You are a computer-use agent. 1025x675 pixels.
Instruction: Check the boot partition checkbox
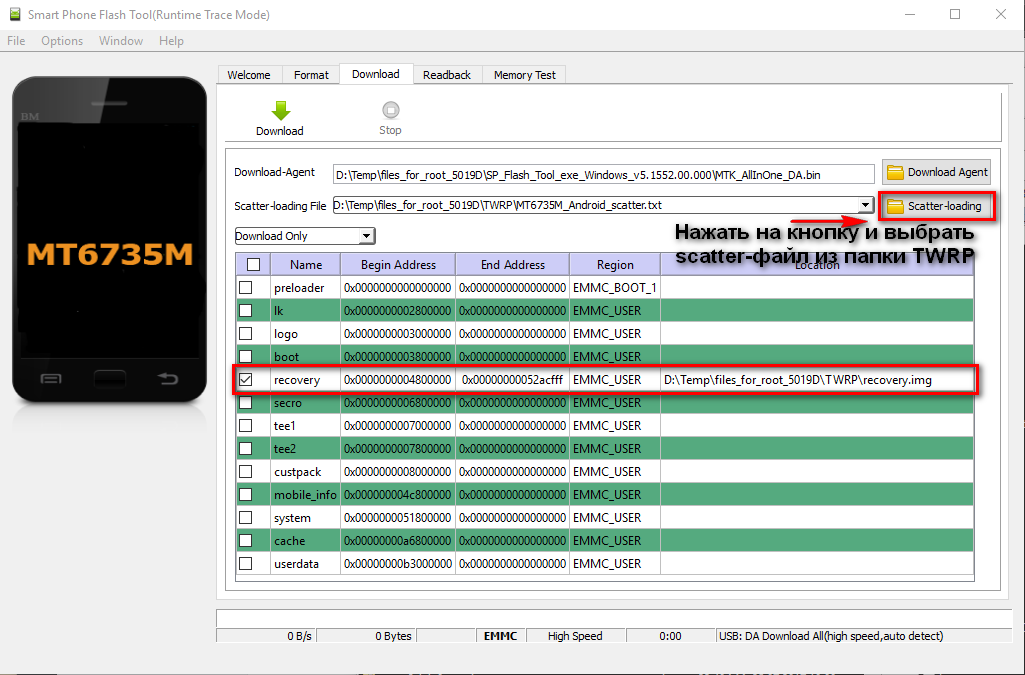(246, 357)
